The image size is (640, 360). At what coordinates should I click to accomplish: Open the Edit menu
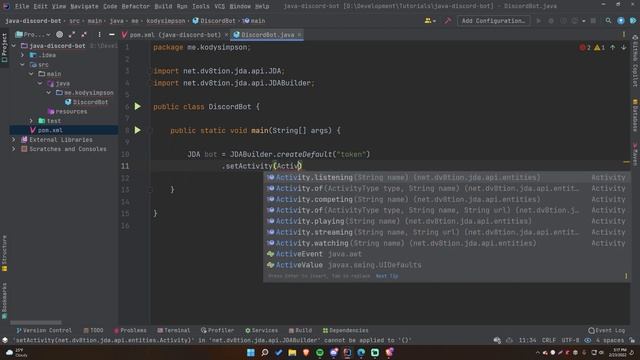click(x=40, y=6)
